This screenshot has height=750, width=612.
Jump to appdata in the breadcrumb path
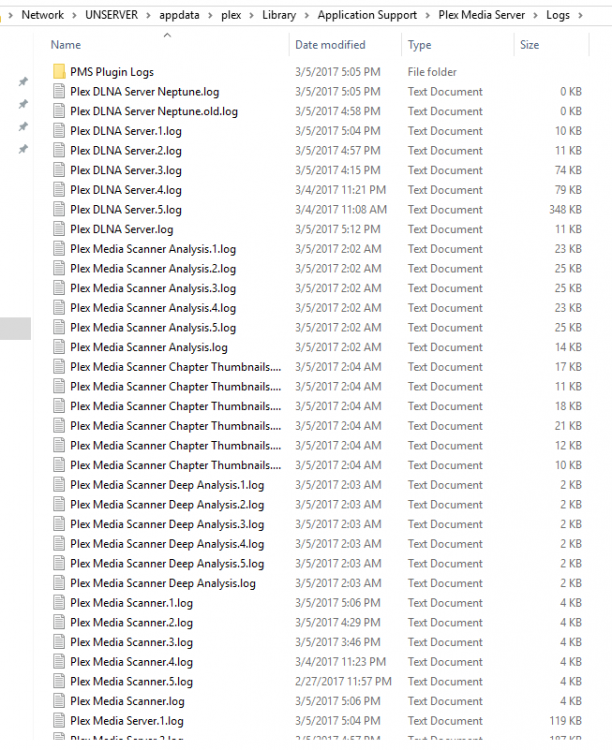[x=179, y=15]
